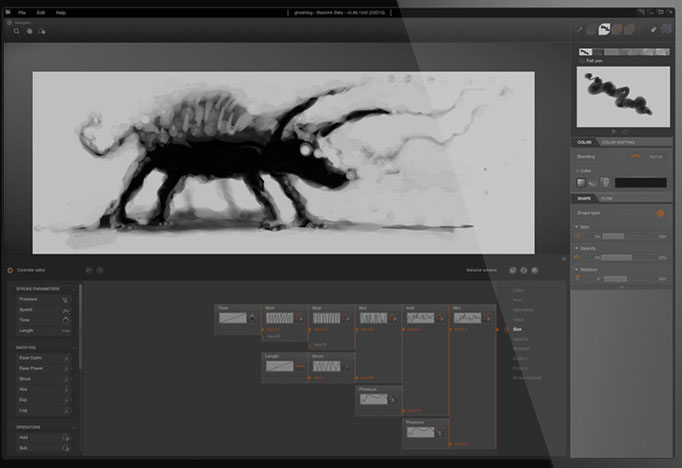This screenshot has width=682, height=468.
Task: Select Sinus in the math functions list
Action: pyautogui.click(x=43, y=379)
